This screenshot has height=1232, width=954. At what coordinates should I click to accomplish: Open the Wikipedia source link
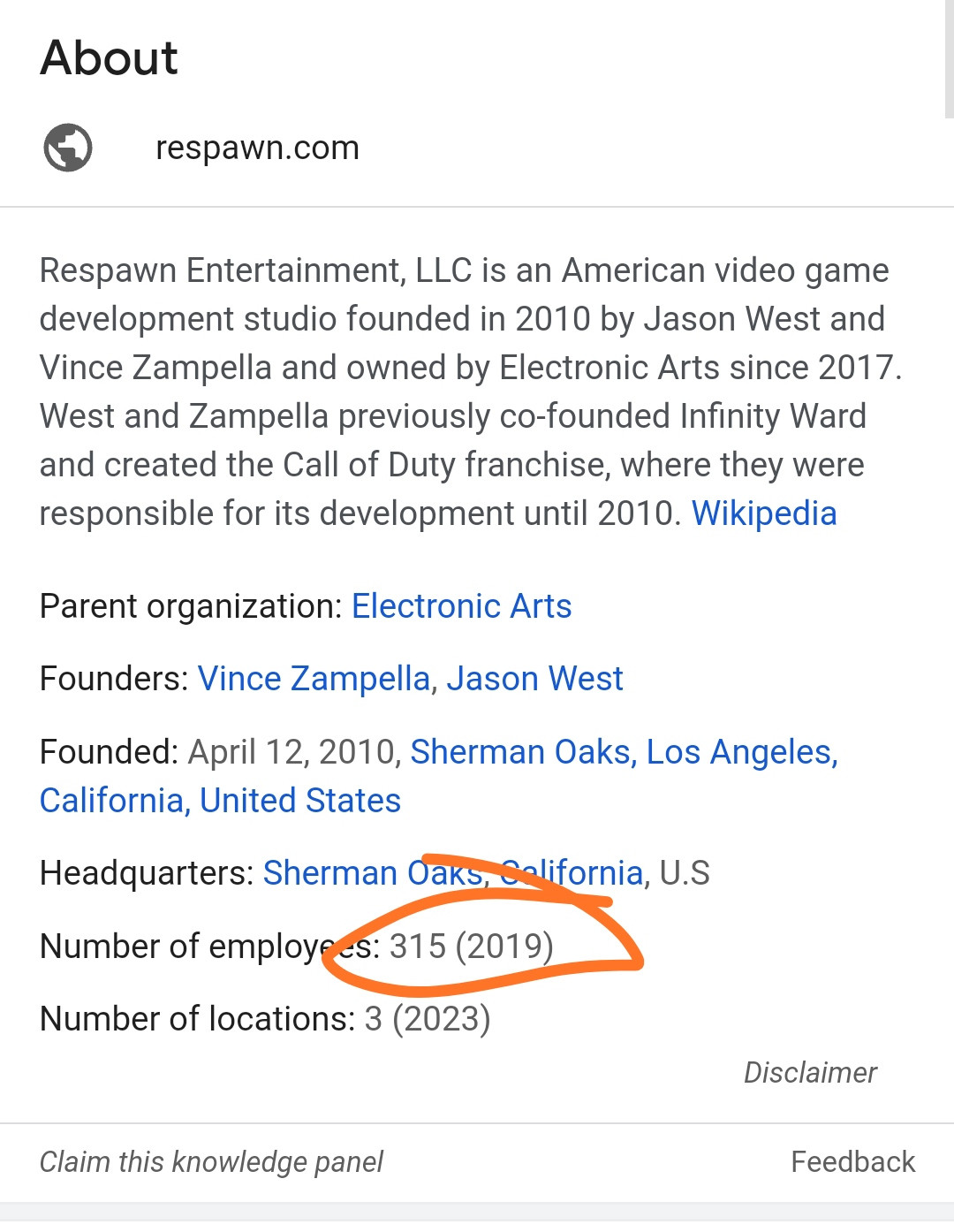[x=764, y=513]
